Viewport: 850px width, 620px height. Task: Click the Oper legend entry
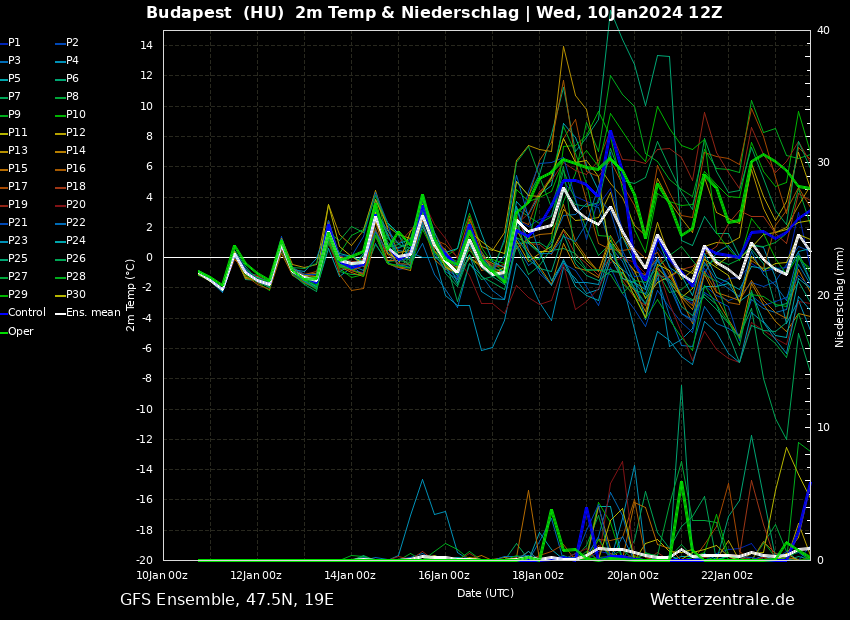tap(20, 332)
